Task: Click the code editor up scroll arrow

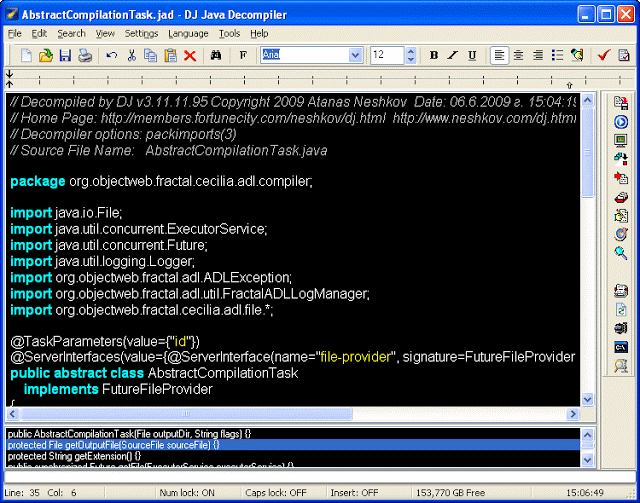Action: click(587, 100)
